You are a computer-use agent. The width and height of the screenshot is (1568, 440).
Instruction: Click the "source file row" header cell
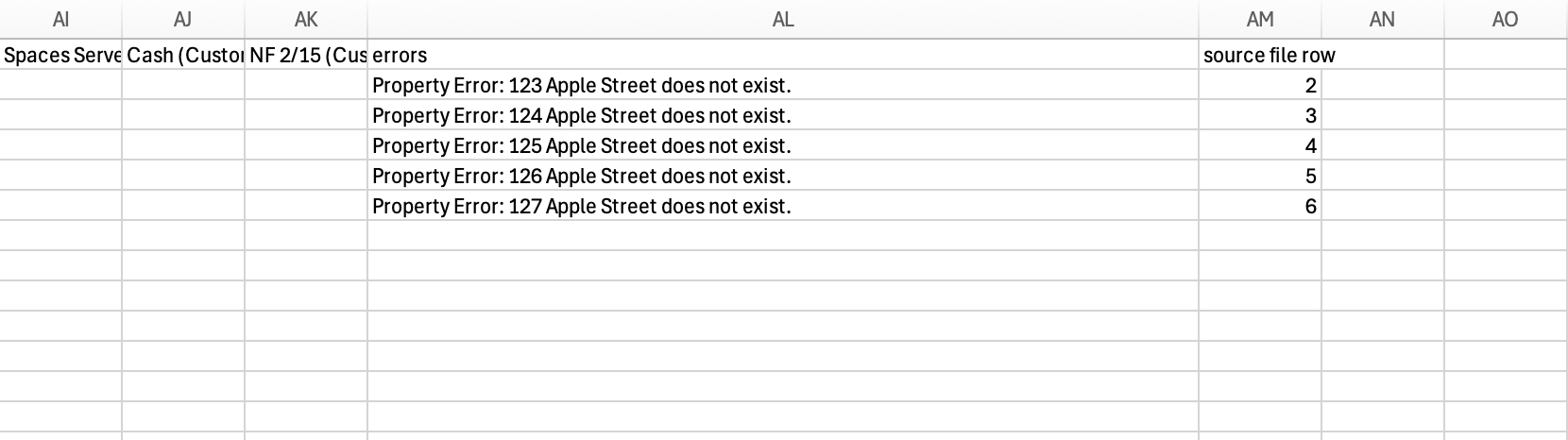(x=1260, y=55)
